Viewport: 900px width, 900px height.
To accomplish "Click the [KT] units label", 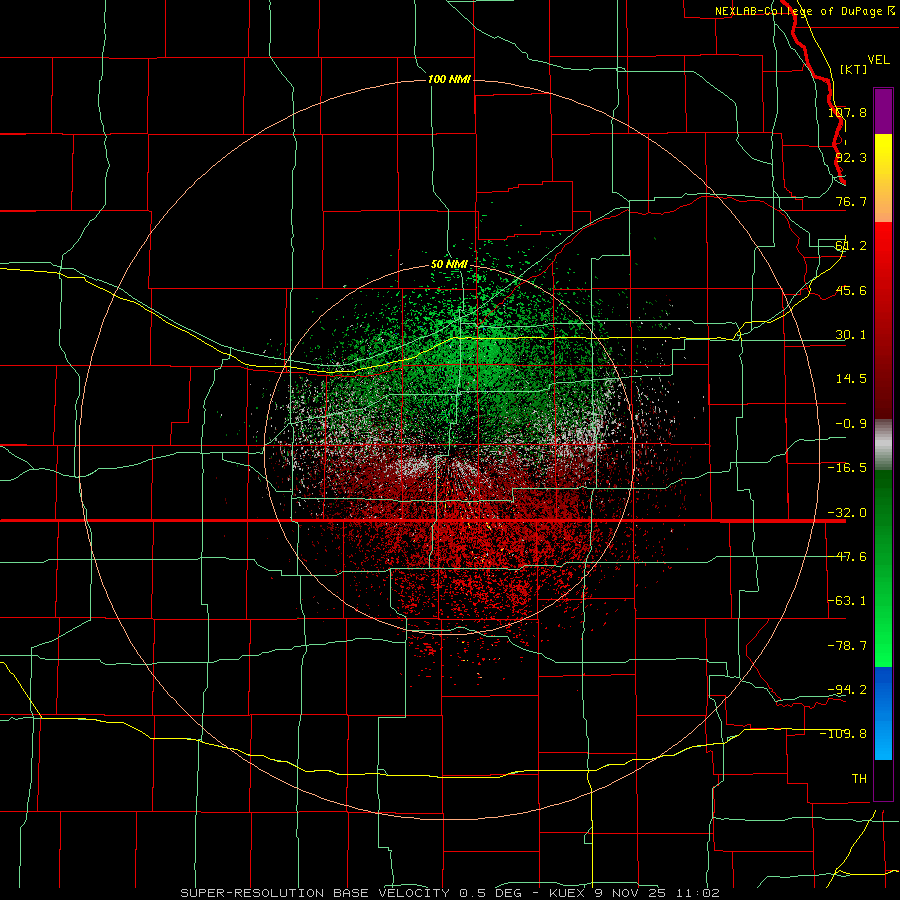I will tap(854, 69).
